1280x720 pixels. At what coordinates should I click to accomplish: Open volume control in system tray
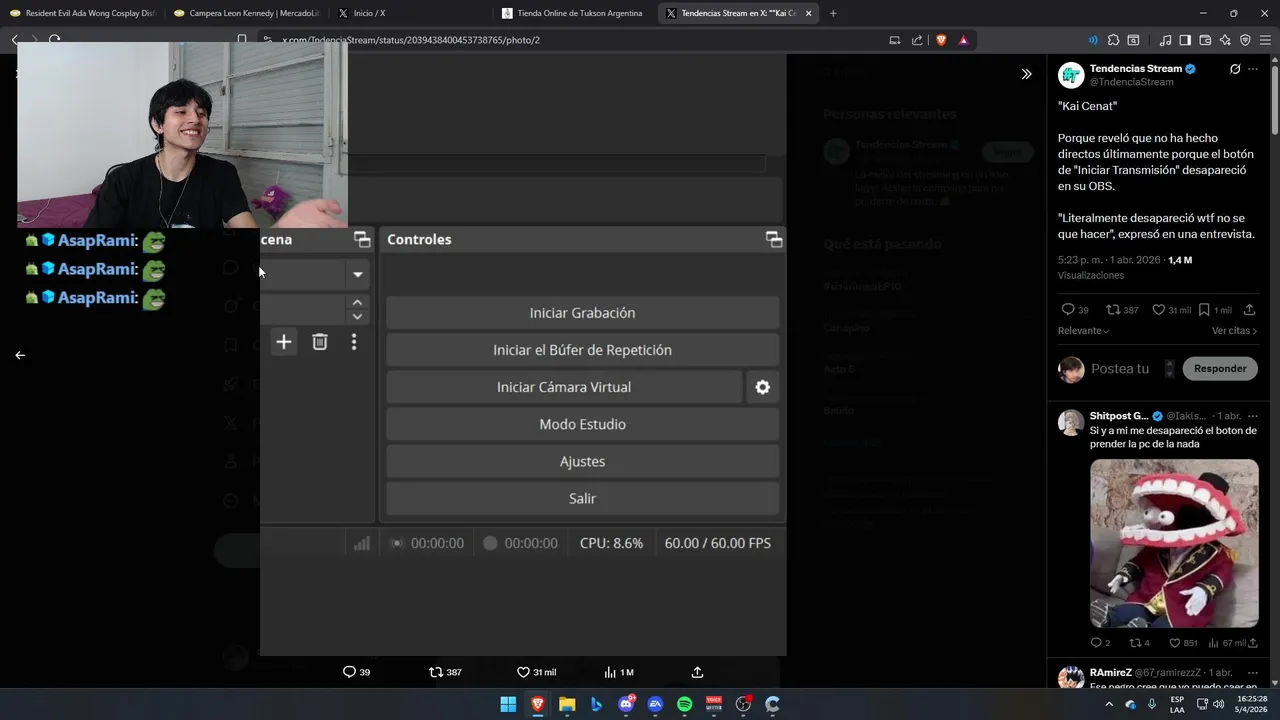[x=1218, y=704]
